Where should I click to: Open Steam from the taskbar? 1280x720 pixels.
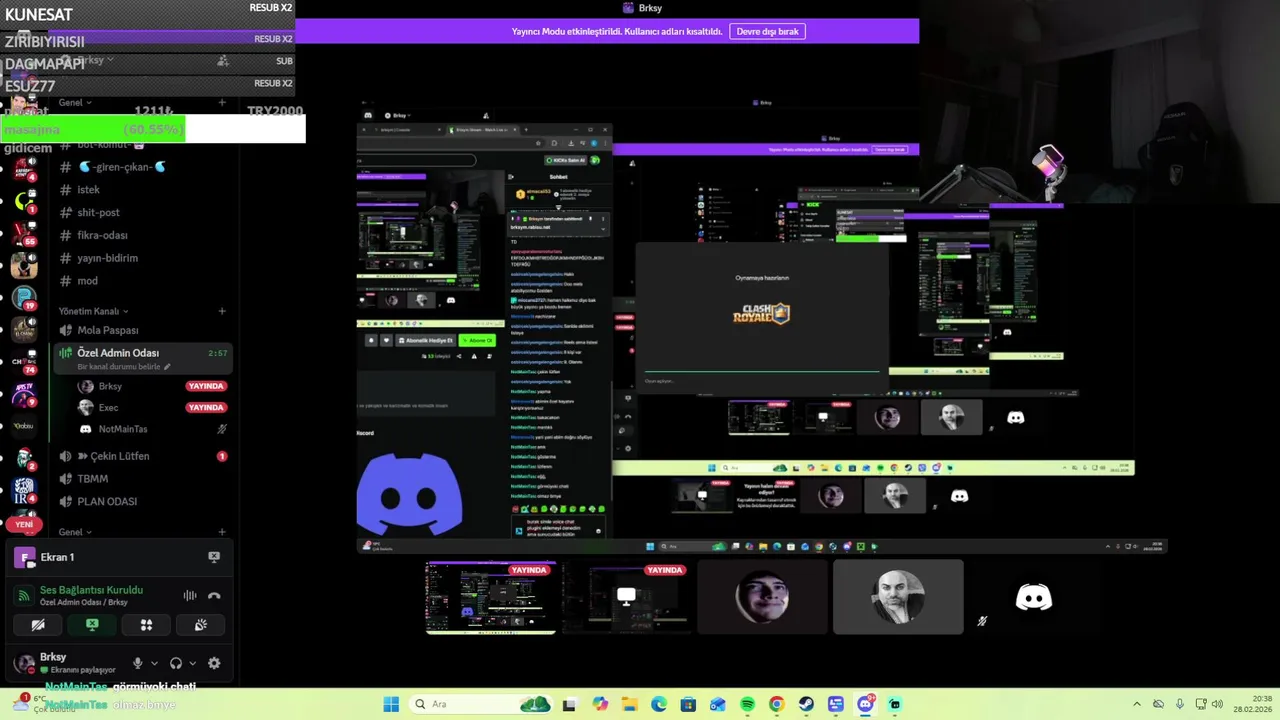click(x=806, y=704)
